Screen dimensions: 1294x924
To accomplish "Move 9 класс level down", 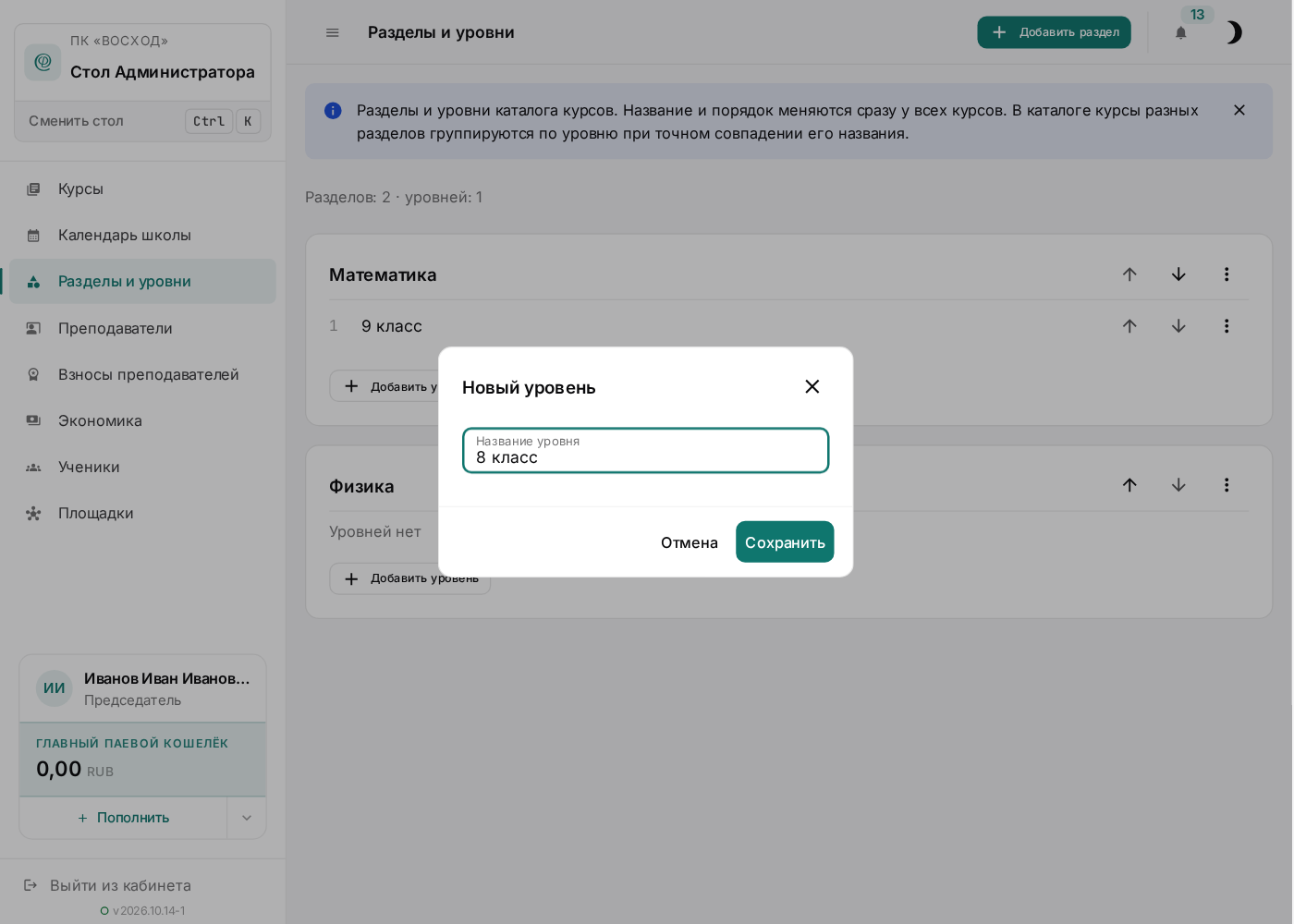I will [1178, 326].
